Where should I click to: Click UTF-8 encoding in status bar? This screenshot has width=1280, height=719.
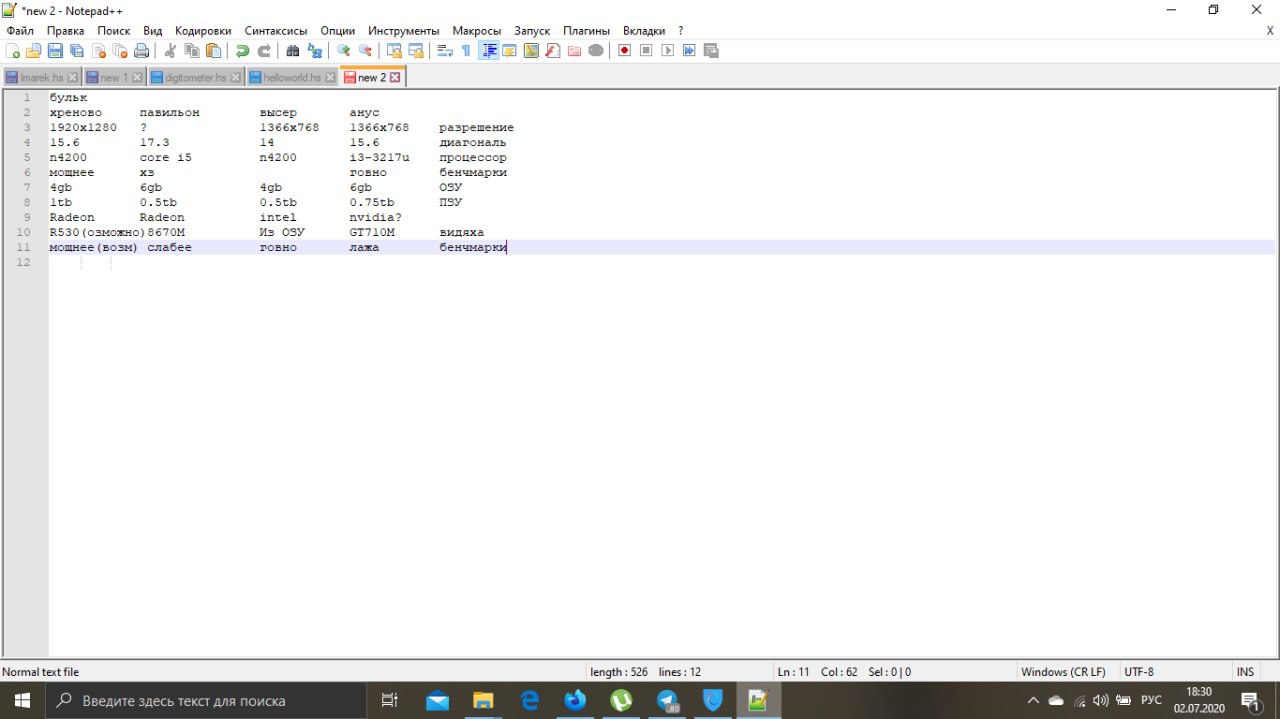click(1139, 672)
